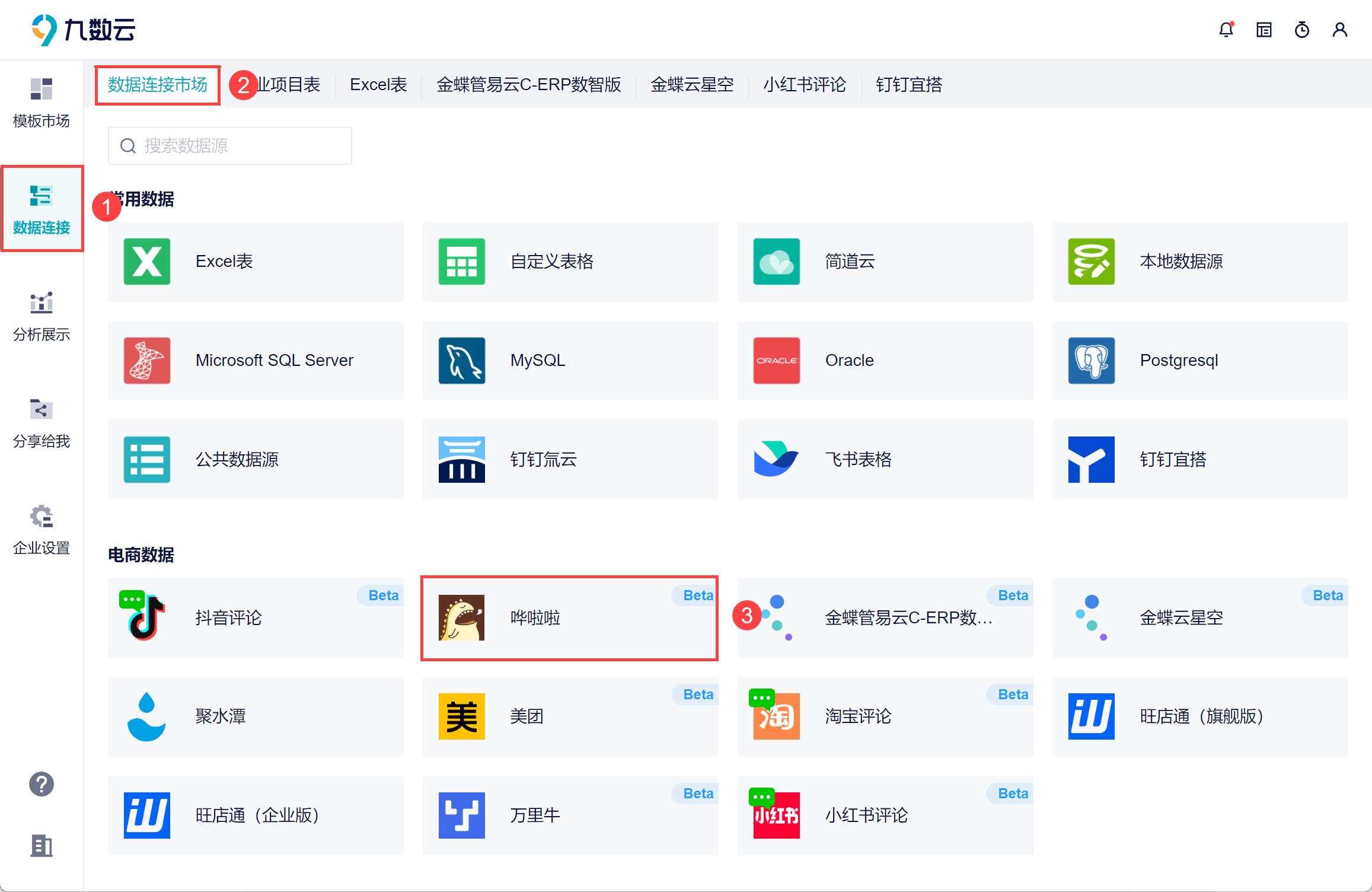This screenshot has width=1372, height=892.
Task: Pick the 淘宝评论 data source card
Action: [885, 716]
